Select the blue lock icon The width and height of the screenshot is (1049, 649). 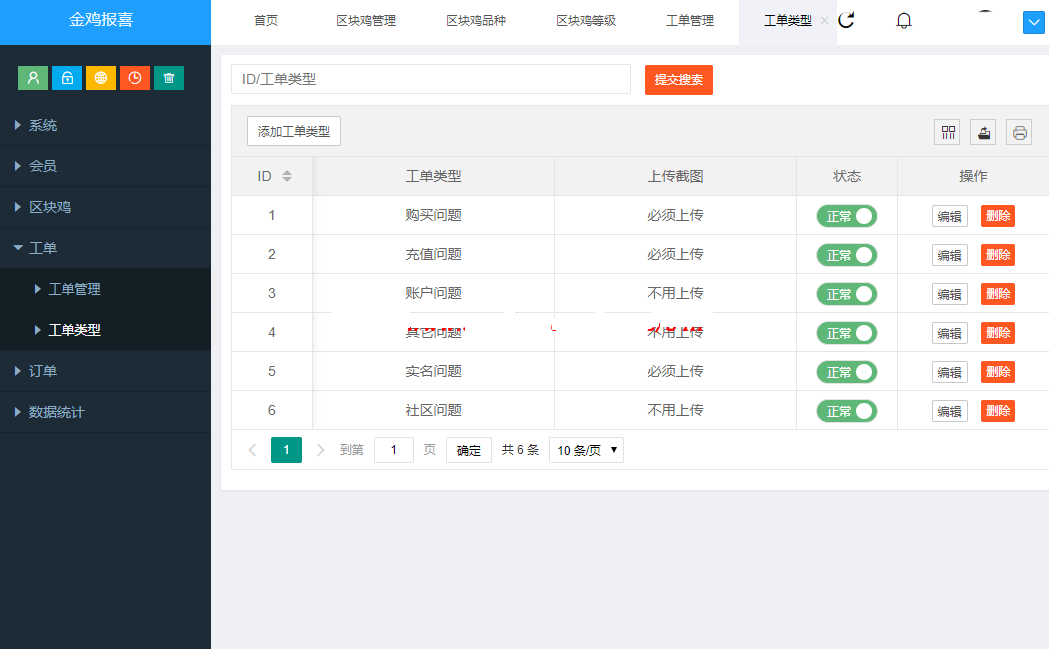pyautogui.click(x=66, y=77)
